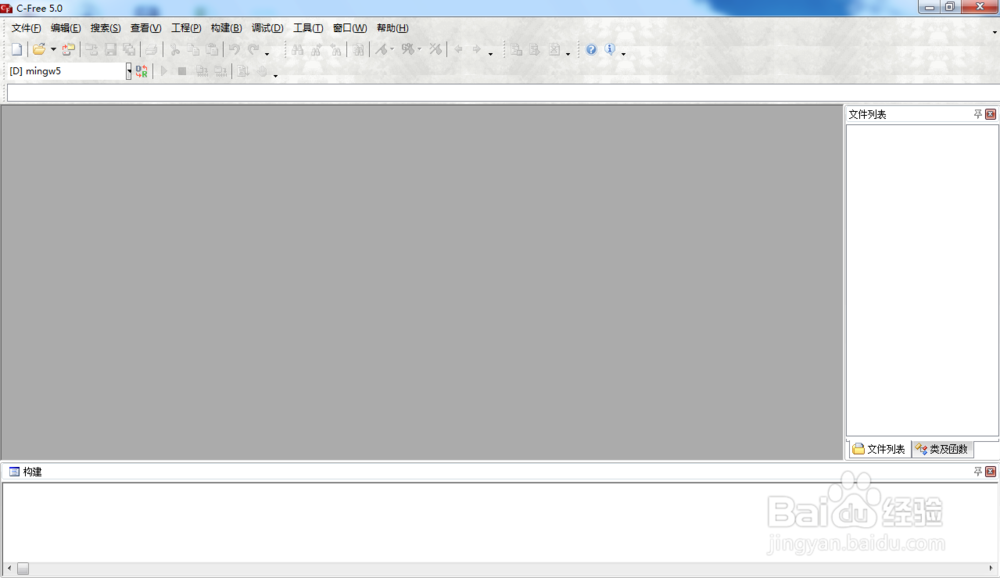1000x578 pixels.
Task: Open the 工具(T) menu
Action: [308, 28]
